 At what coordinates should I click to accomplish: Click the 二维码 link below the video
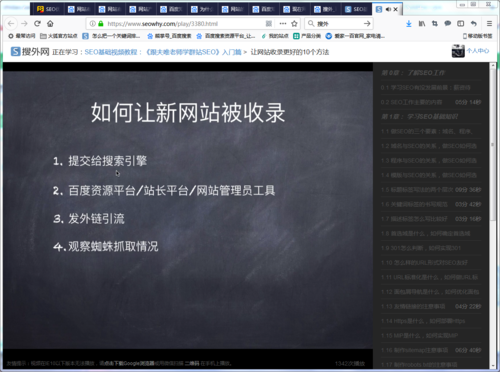192,363
